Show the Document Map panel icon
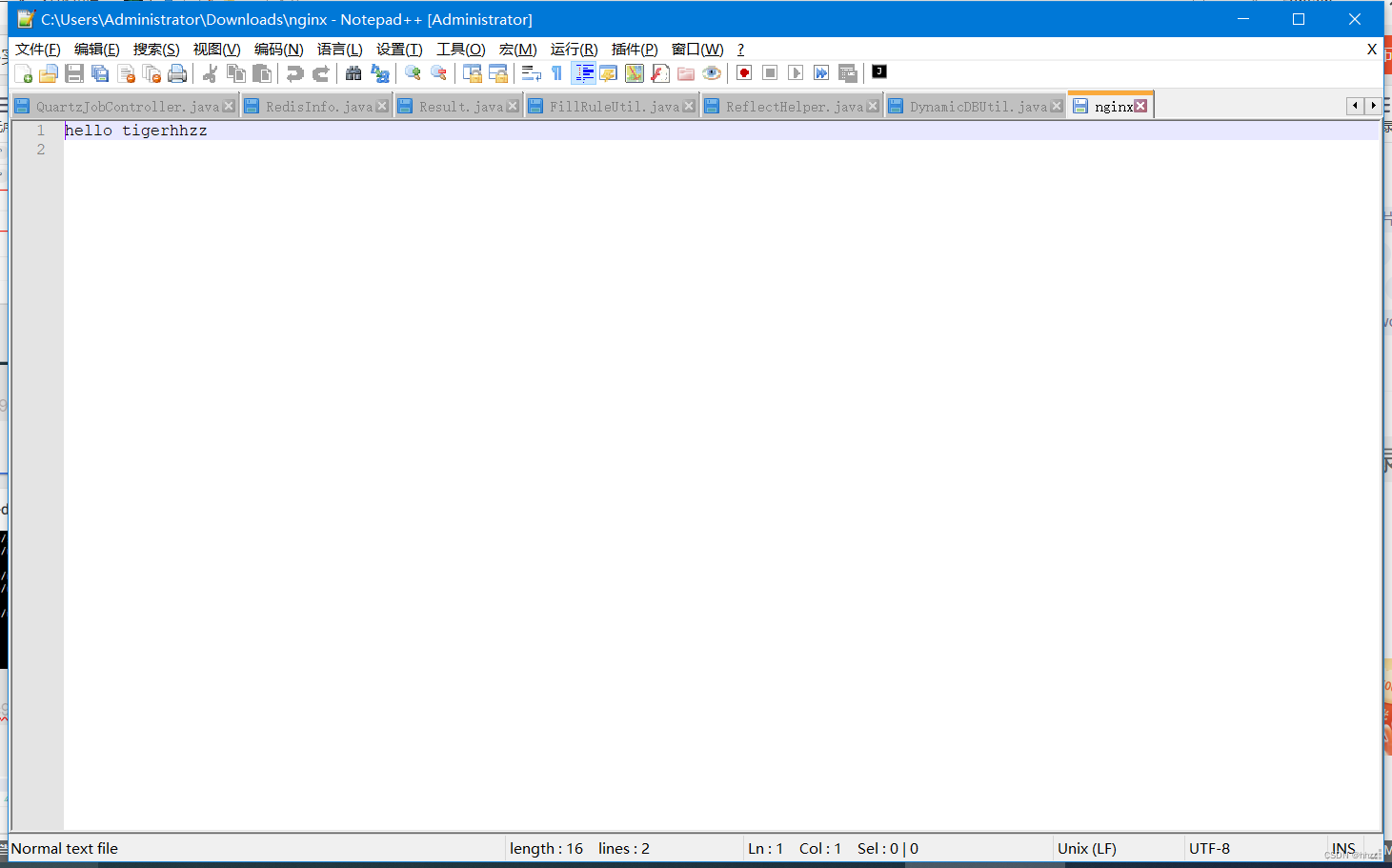Screen dimensions: 1392x868 pyautogui.click(x=635, y=73)
